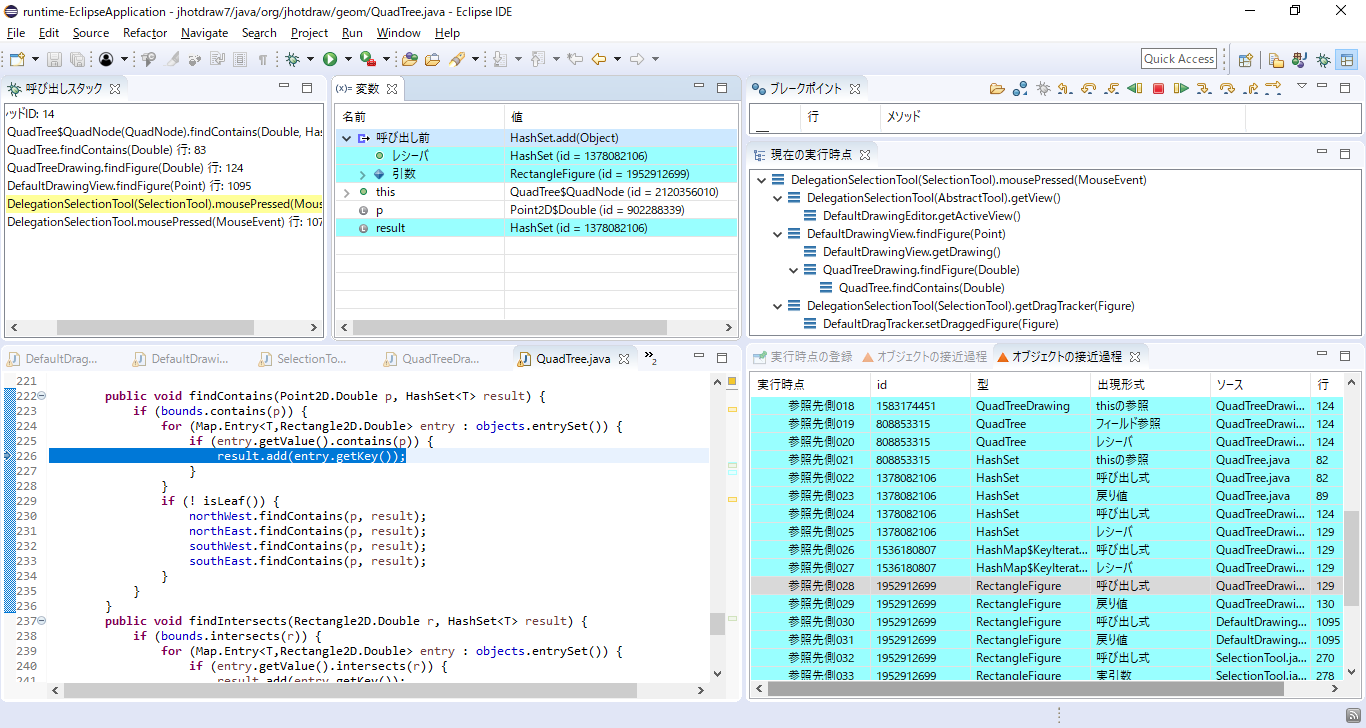Image resolution: width=1366 pixels, height=728 pixels.
Task: Click the Step Into icon in Breakpoints view
Action: [x=1204, y=88]
